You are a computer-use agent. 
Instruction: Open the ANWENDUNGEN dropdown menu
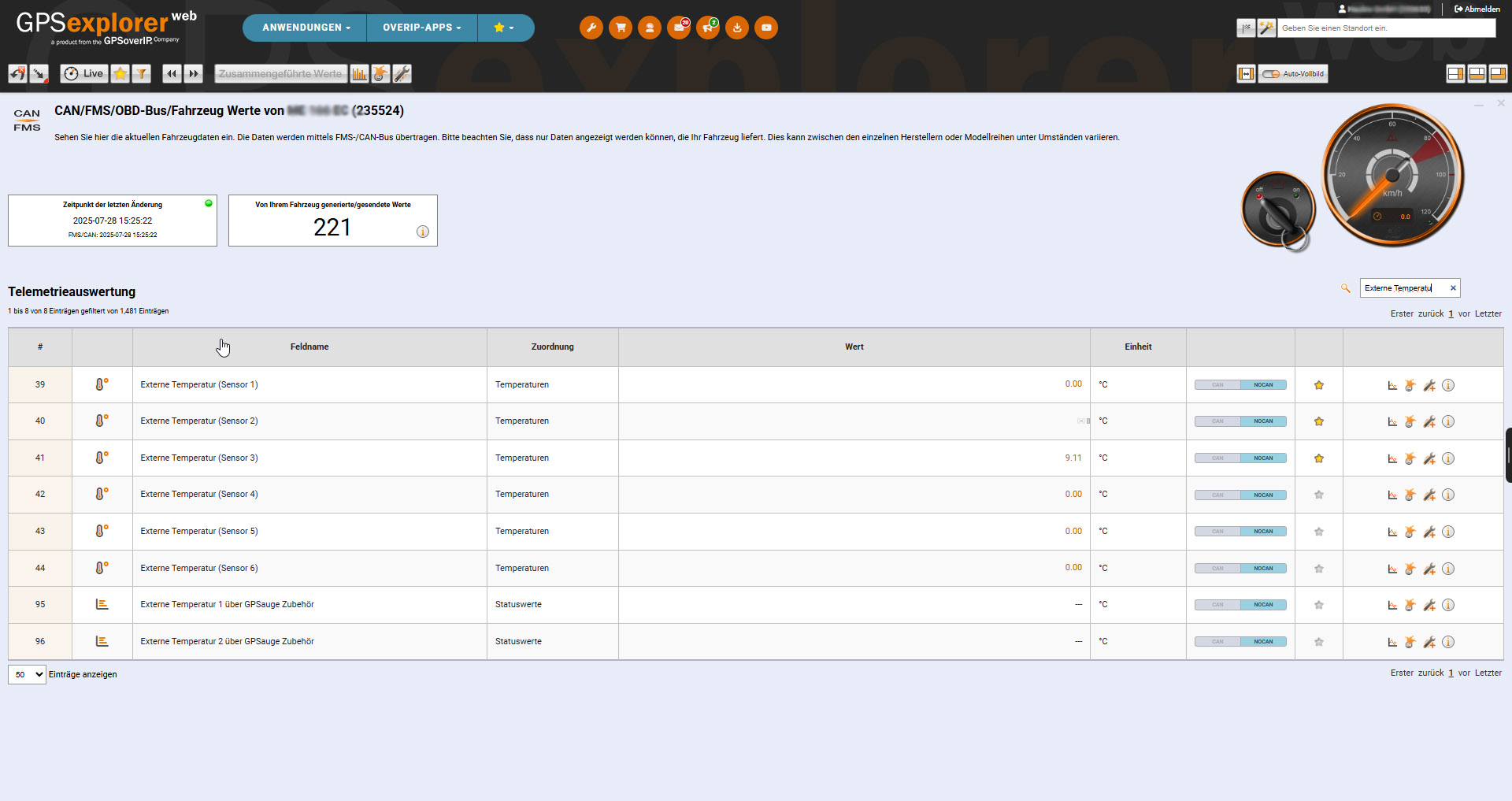[306, 28]
